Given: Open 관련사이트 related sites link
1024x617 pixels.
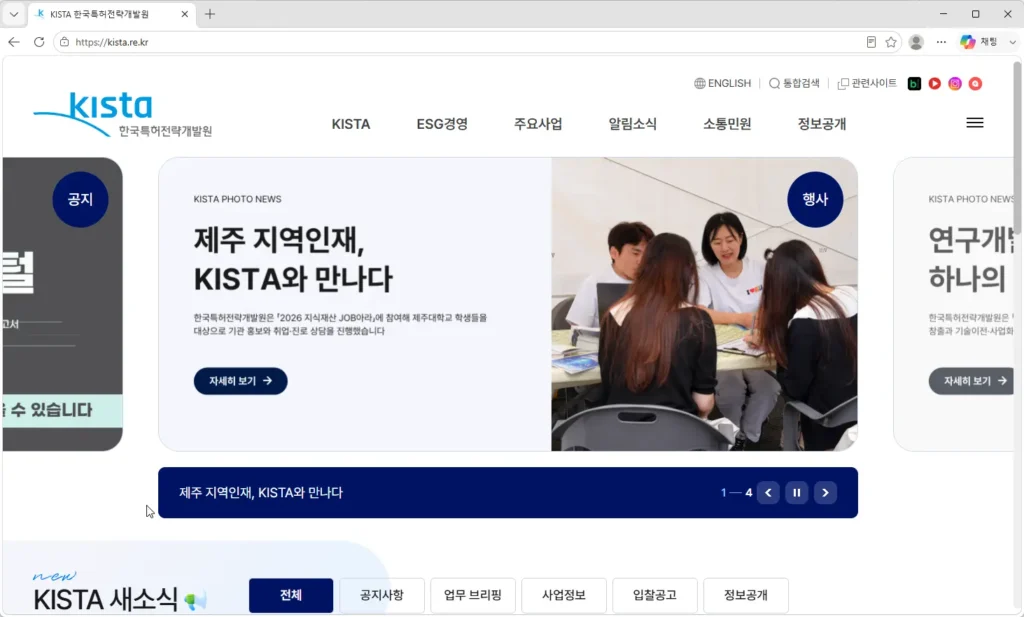Looking at the screenshot, I should [x=867, y=84].
